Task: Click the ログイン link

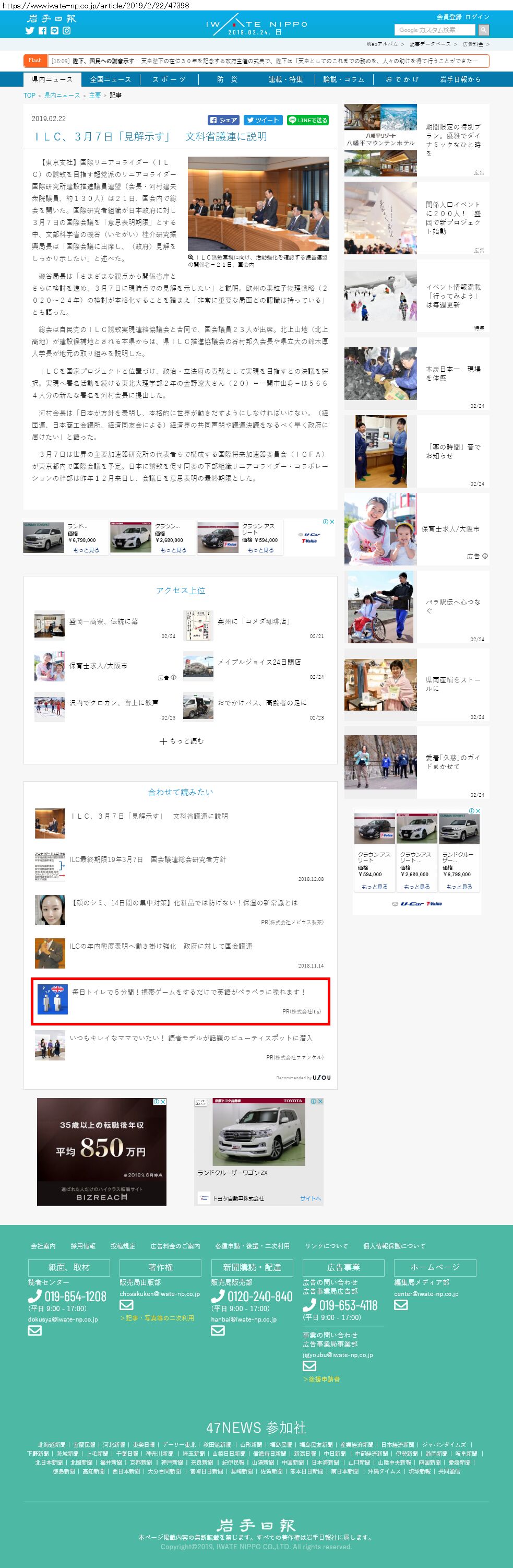Action: tap(477, 17)
